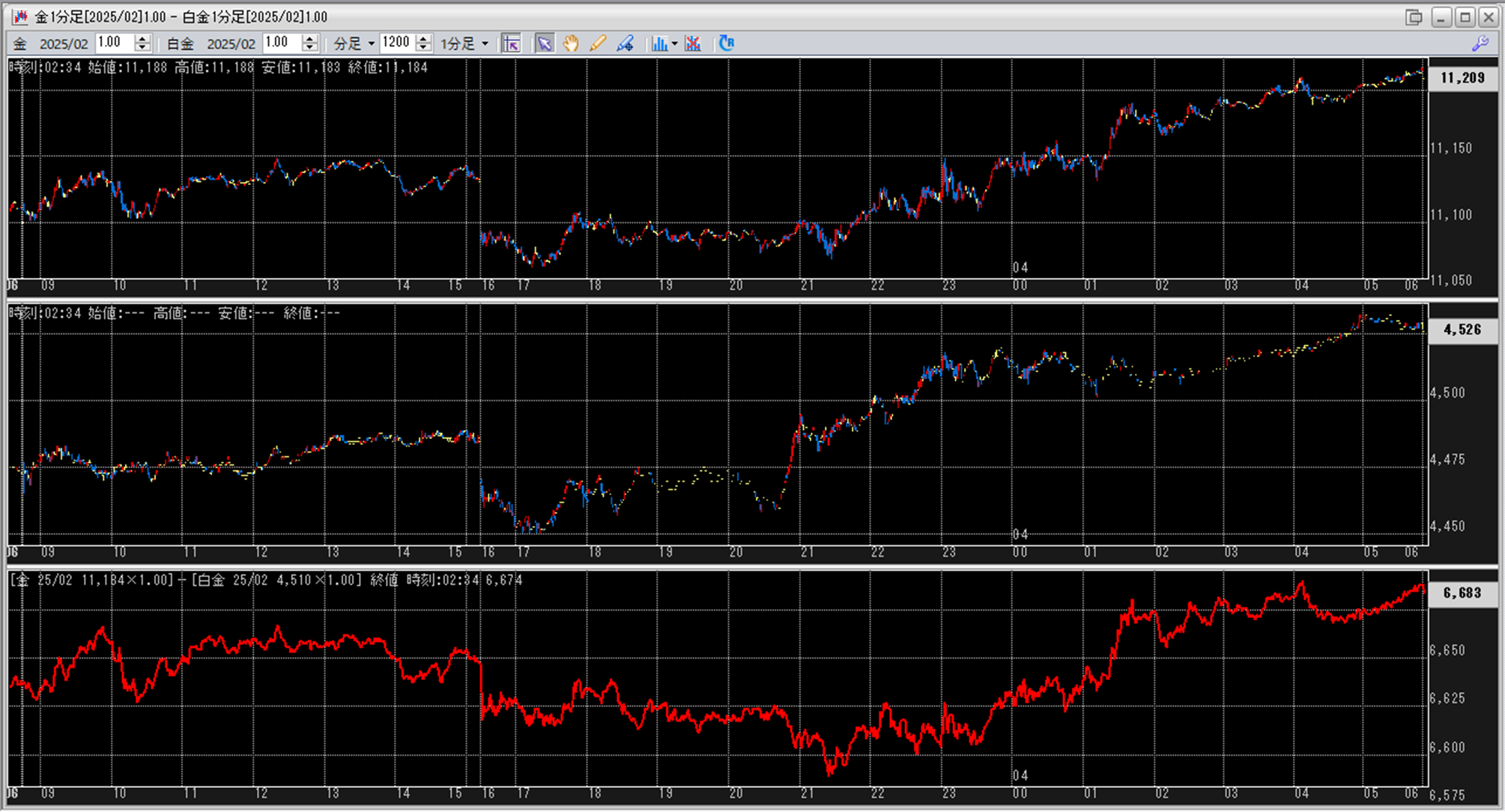The image size is (1505, 812).
Task: Click the 金 2025/02 contract label
Action: tap(51, 43)
